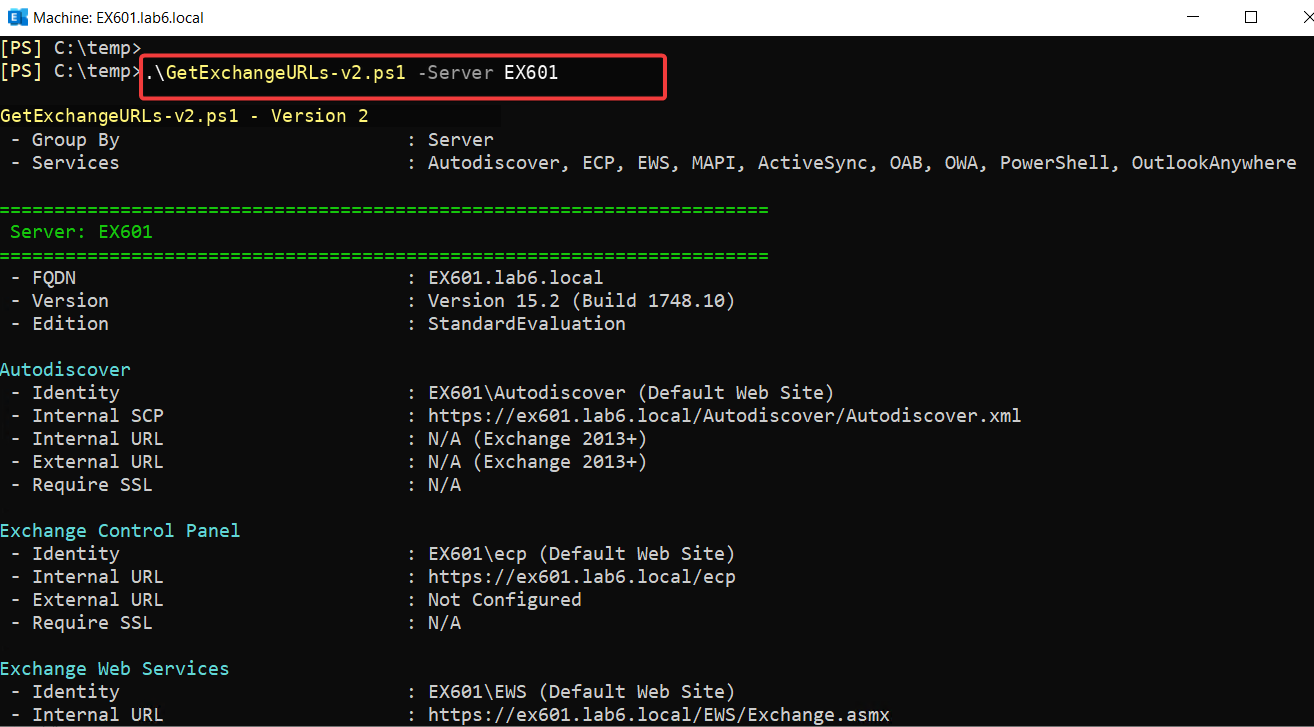The width and height of the screenshot is (1314, 727).
Task: Click the 'StandardEvaluation' edition value
Action: pyautogui.click(x=526, y=324)
